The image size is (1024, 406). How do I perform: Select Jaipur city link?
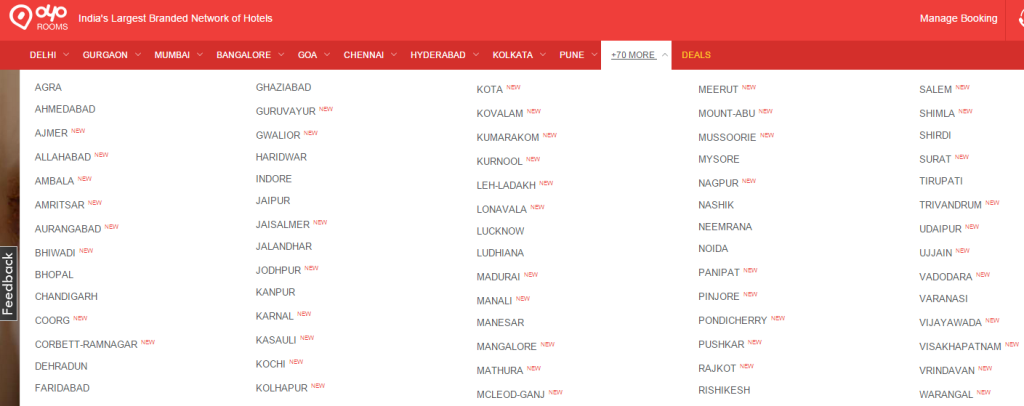click(x=273, y=200)
